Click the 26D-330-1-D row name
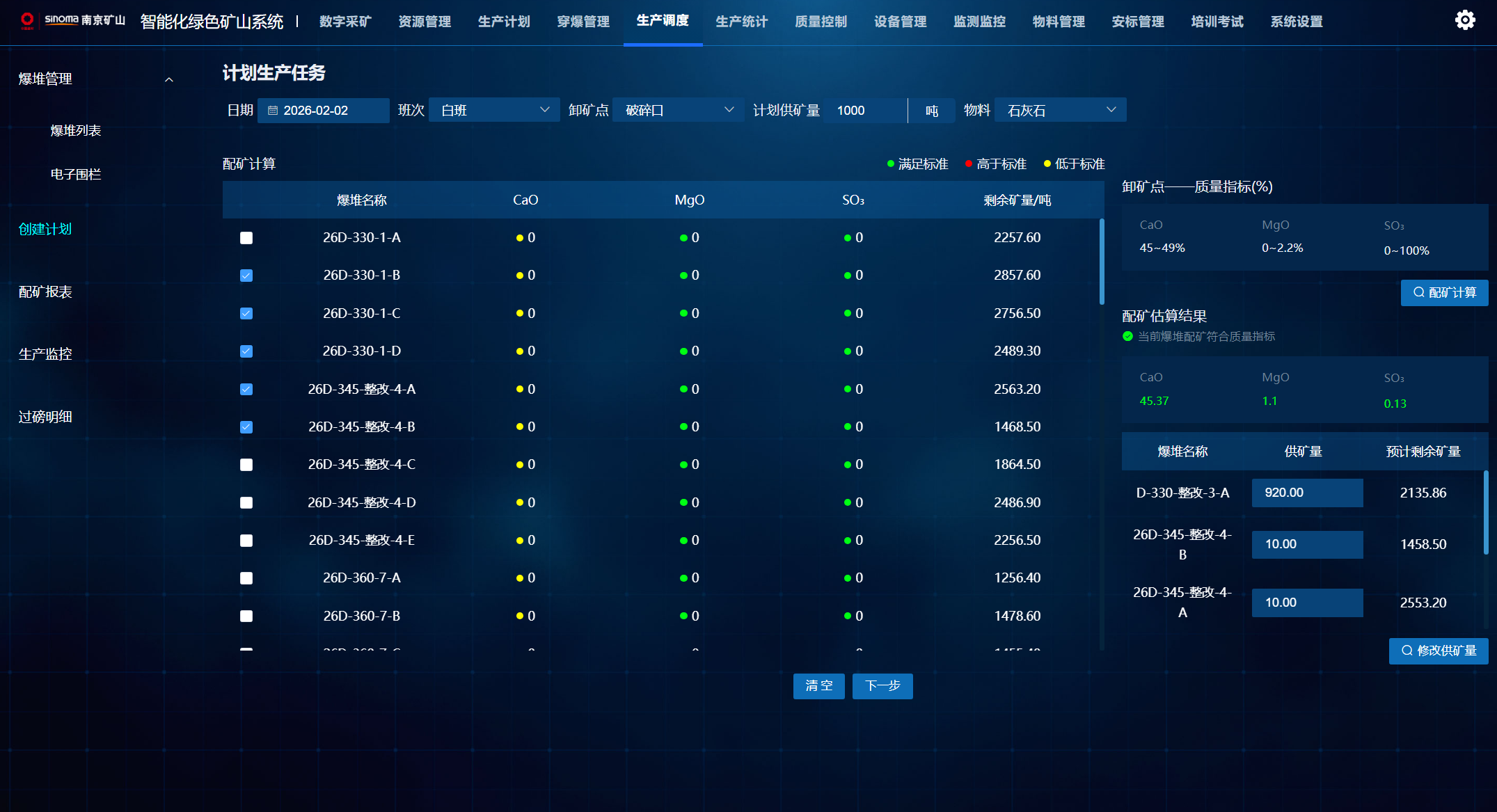Viewport: 1497px width, 812px height. [362, 351]
